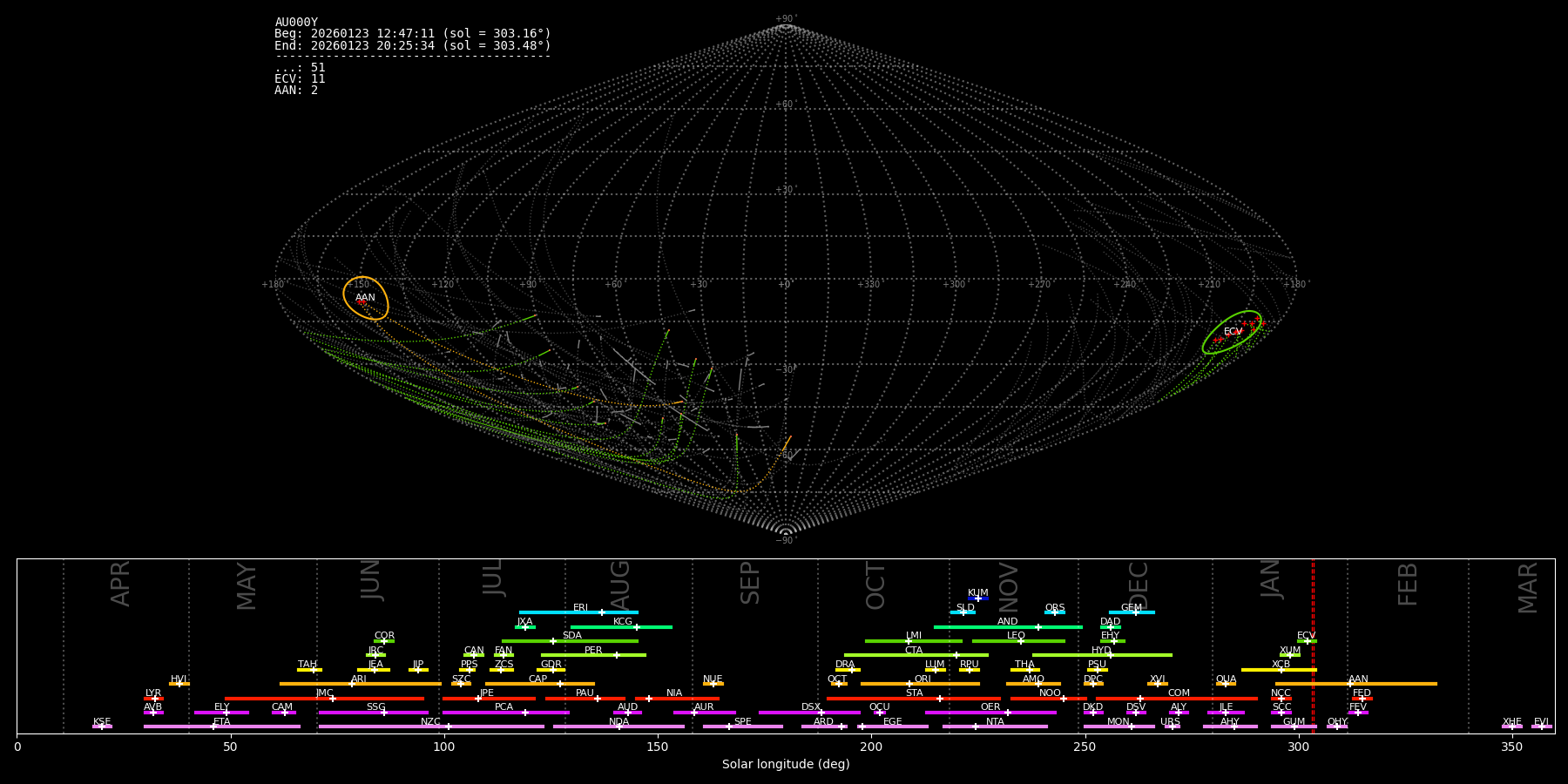Viewport: 1568px width, 784px height.
Task: Select the 'ECV: 11' count line
Action: tap(300, 79)
